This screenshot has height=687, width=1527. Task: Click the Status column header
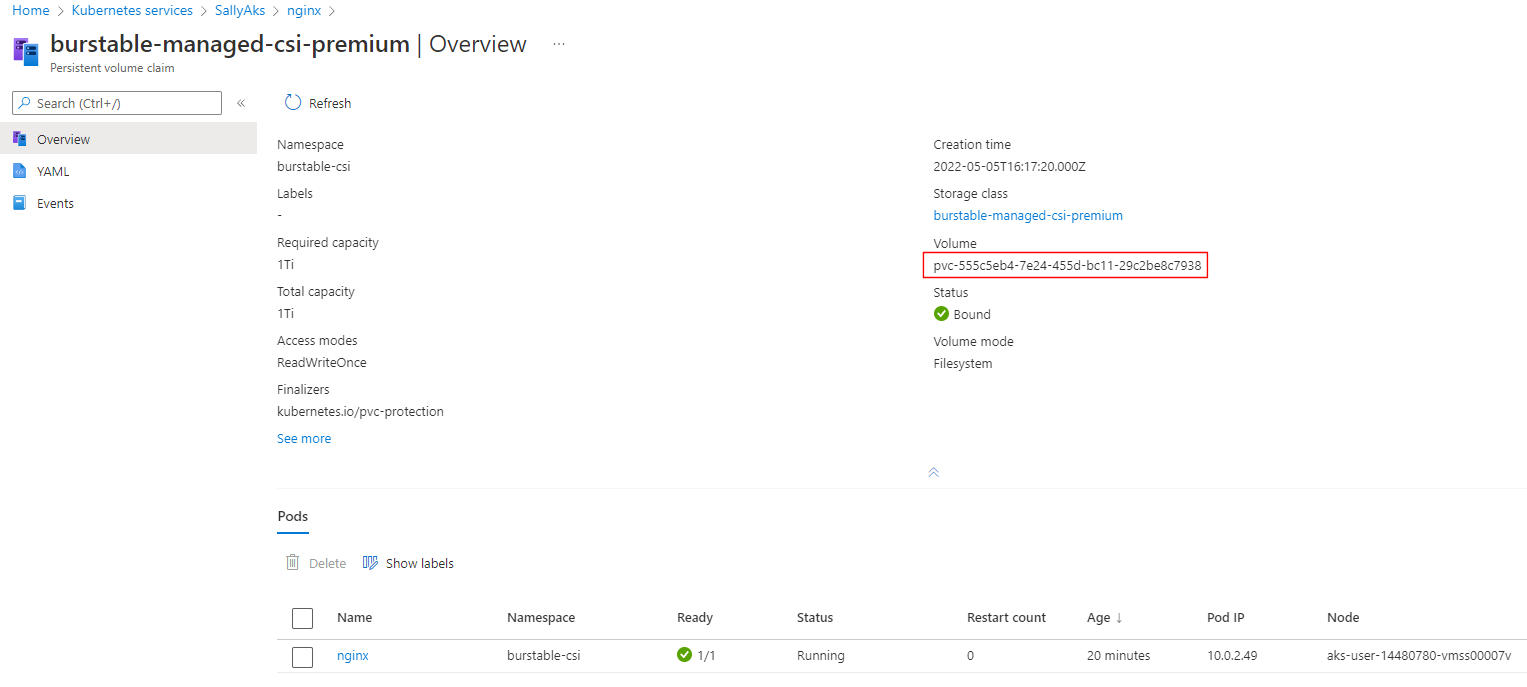[815, 618]
